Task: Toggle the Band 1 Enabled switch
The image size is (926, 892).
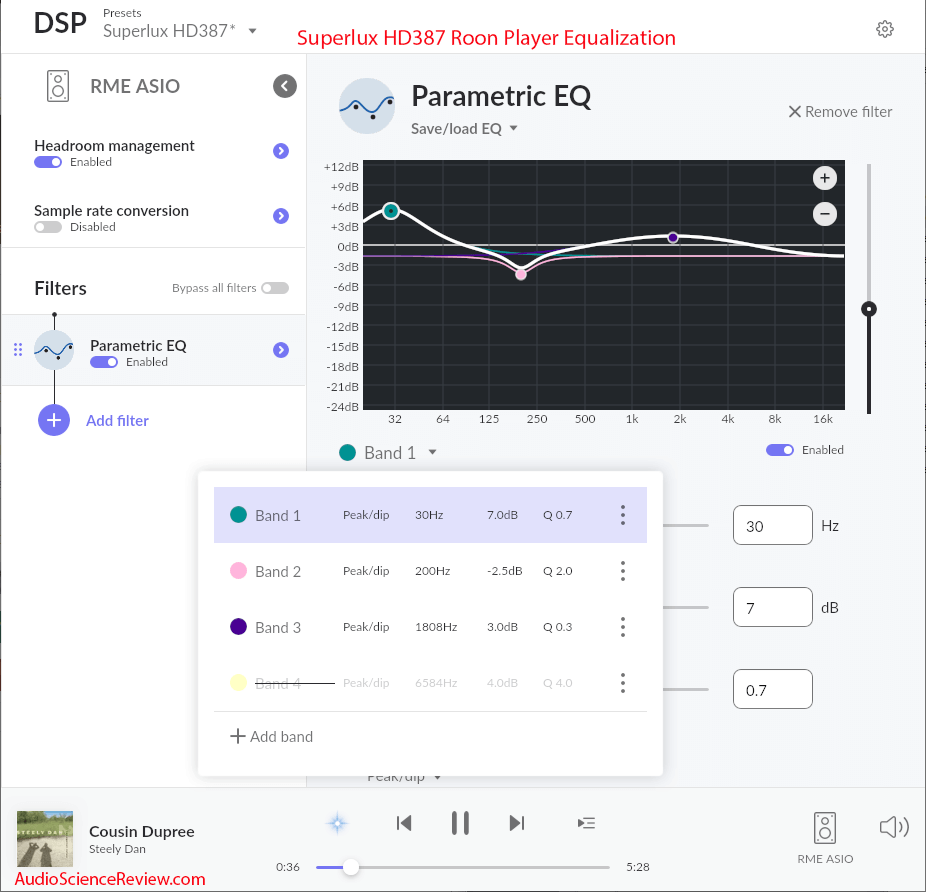Action: coord(780,450)
